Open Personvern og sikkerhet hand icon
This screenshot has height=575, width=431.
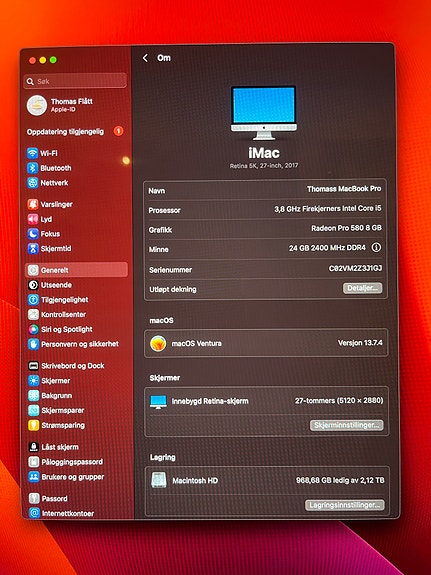pos(33,344)
